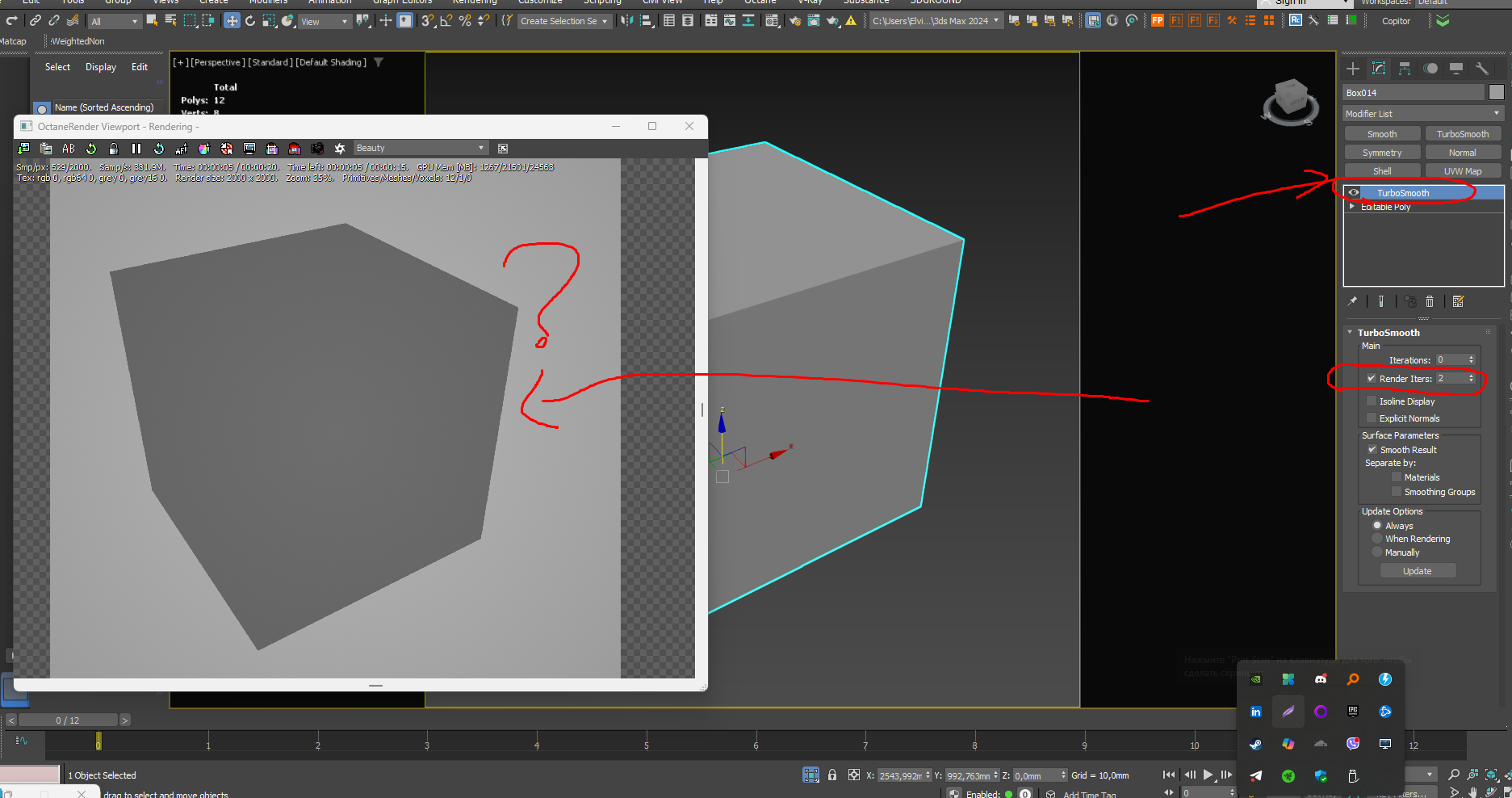Viewport: 1512px width, 798px height.
Task: Open the Beauty render pass dropdown
Action: pos(421,148)
